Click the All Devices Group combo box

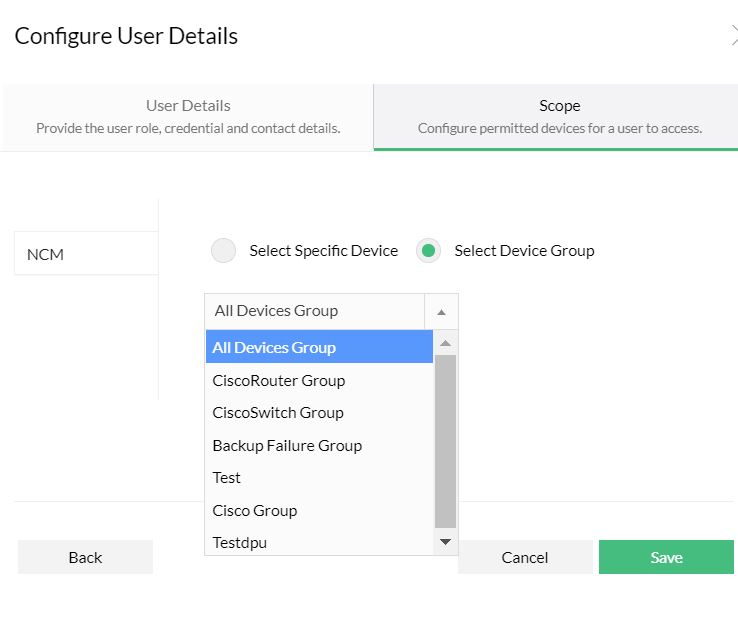coord(315,311)
